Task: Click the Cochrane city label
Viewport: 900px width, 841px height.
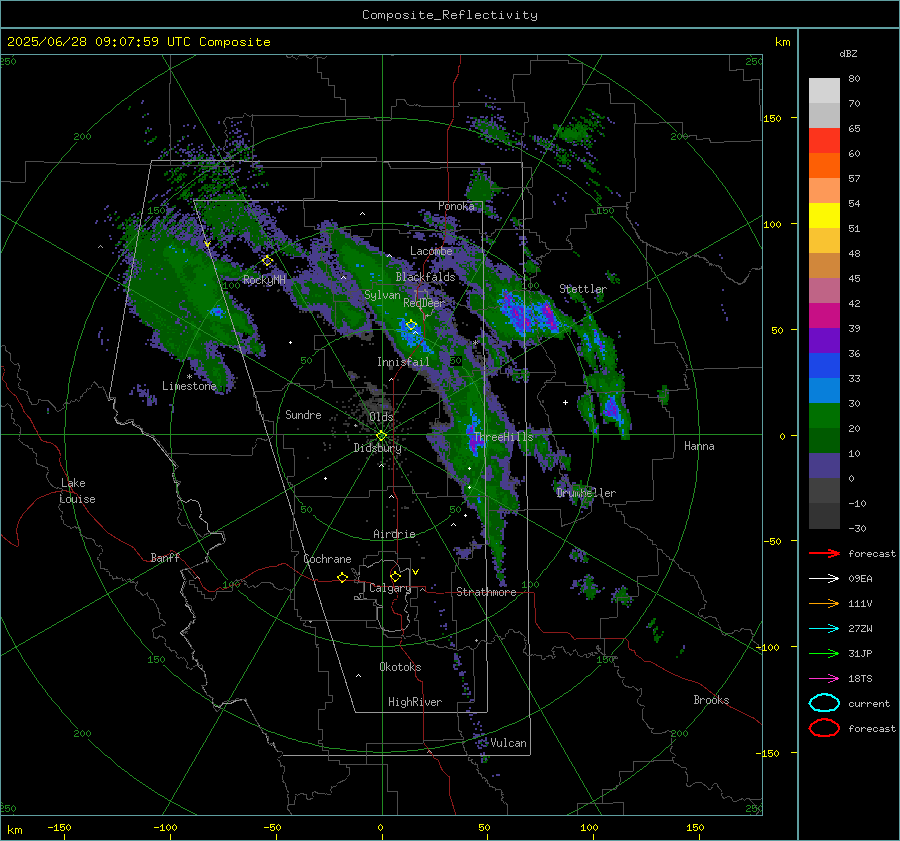Action: coord(327,559)
